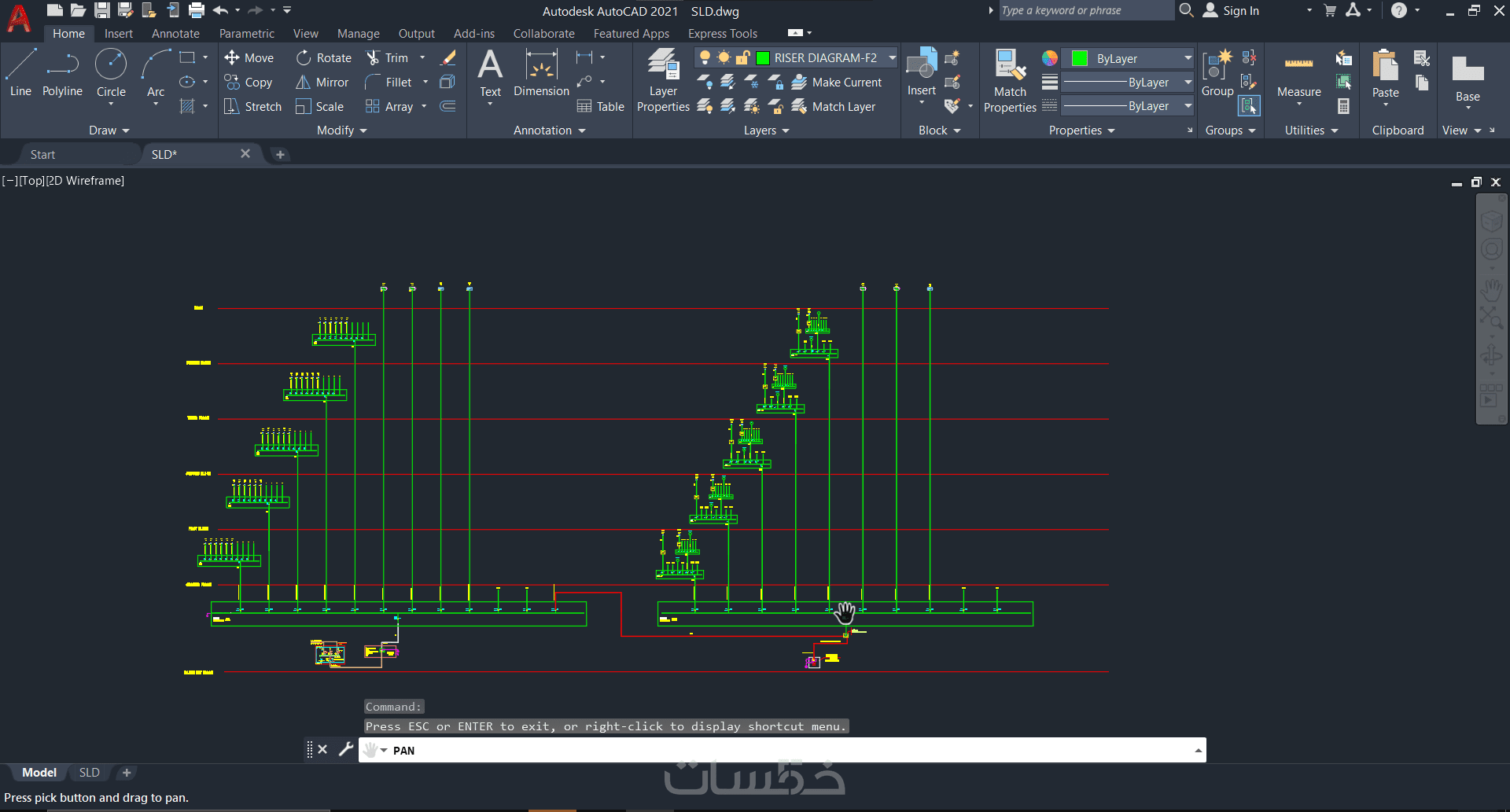Click the Offset tool icon
The image size is (1510, 812).
(447, 106)
